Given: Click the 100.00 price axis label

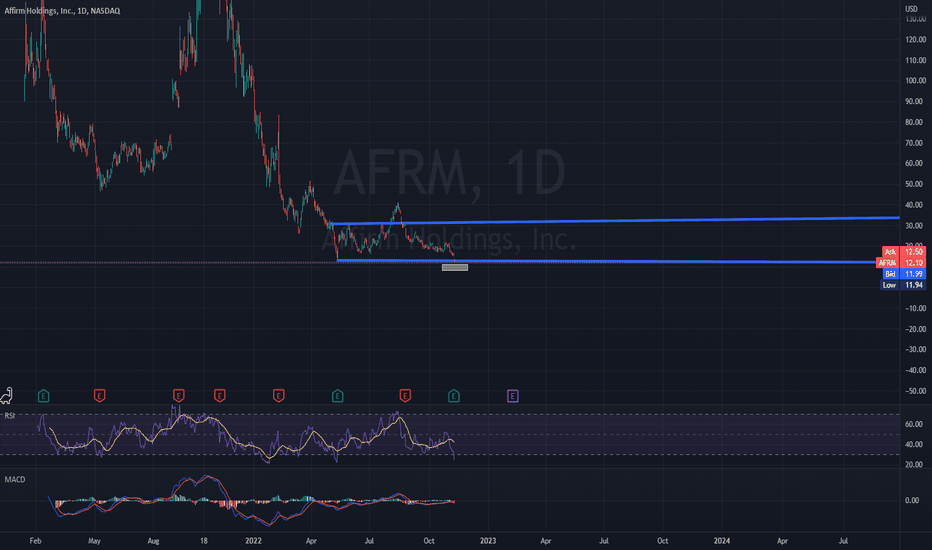Looking at the screenshot, I should (x=915, y=81).
